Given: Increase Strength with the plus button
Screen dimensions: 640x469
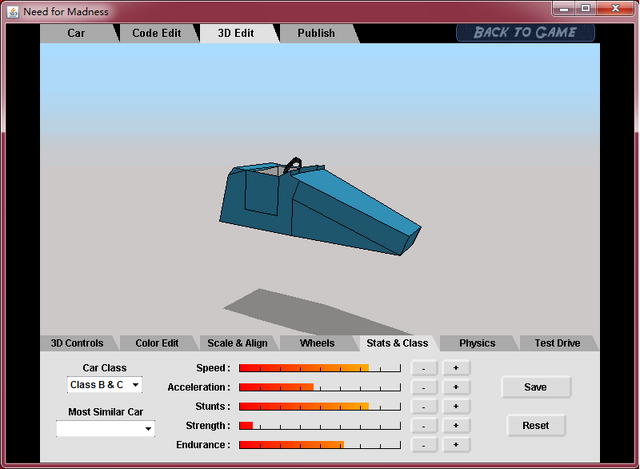Looking at the screenshot, I should pos(456,426).
